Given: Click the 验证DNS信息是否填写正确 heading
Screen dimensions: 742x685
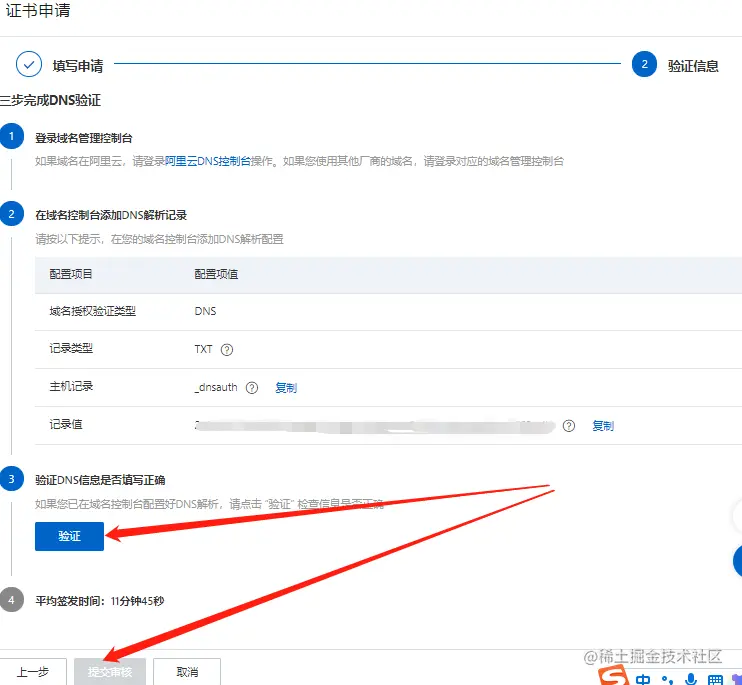Looking at the screenshot, I should 100,480.
